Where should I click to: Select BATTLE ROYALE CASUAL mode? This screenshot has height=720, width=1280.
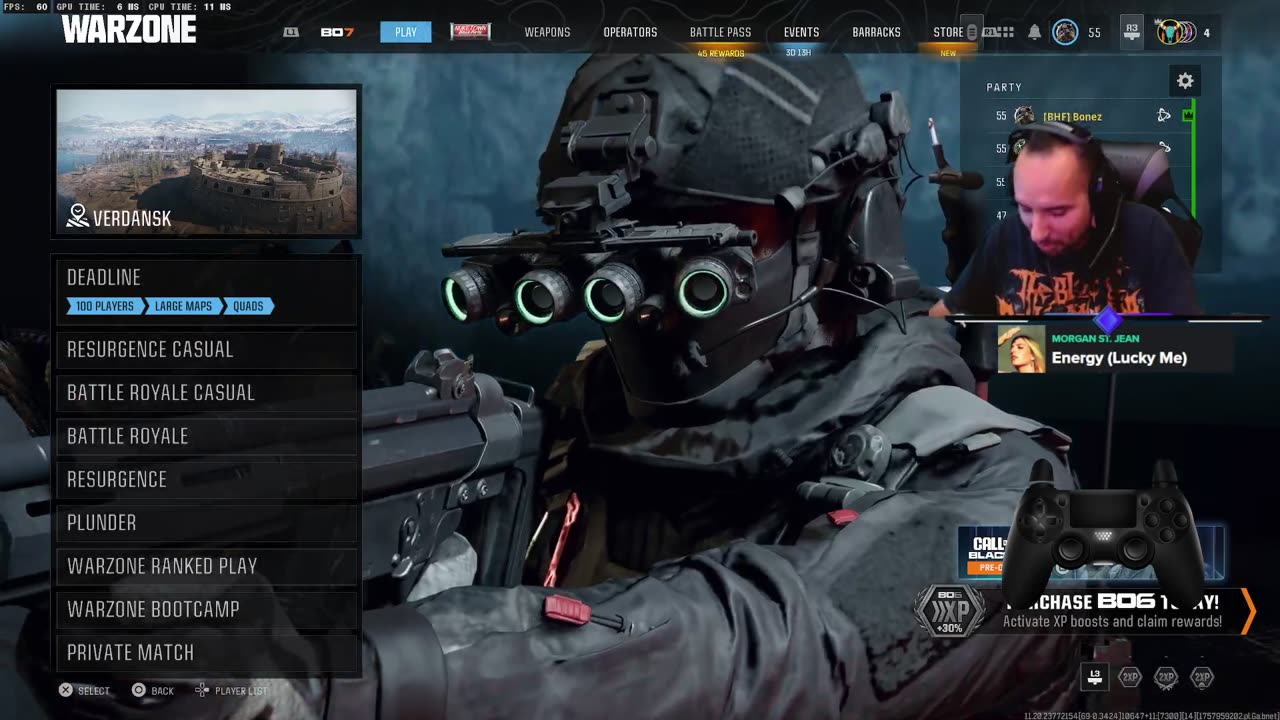click(x=207, y=392)
